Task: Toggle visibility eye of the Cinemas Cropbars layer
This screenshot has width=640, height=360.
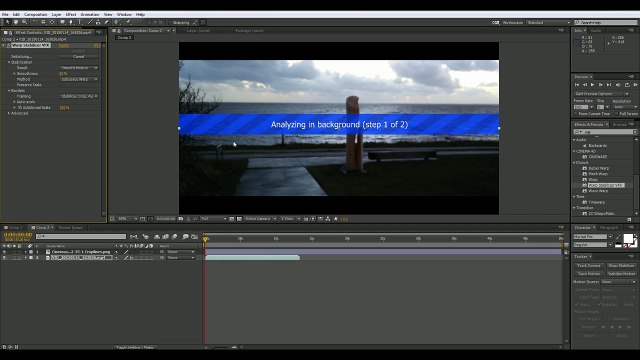Action: coord(4,252)
